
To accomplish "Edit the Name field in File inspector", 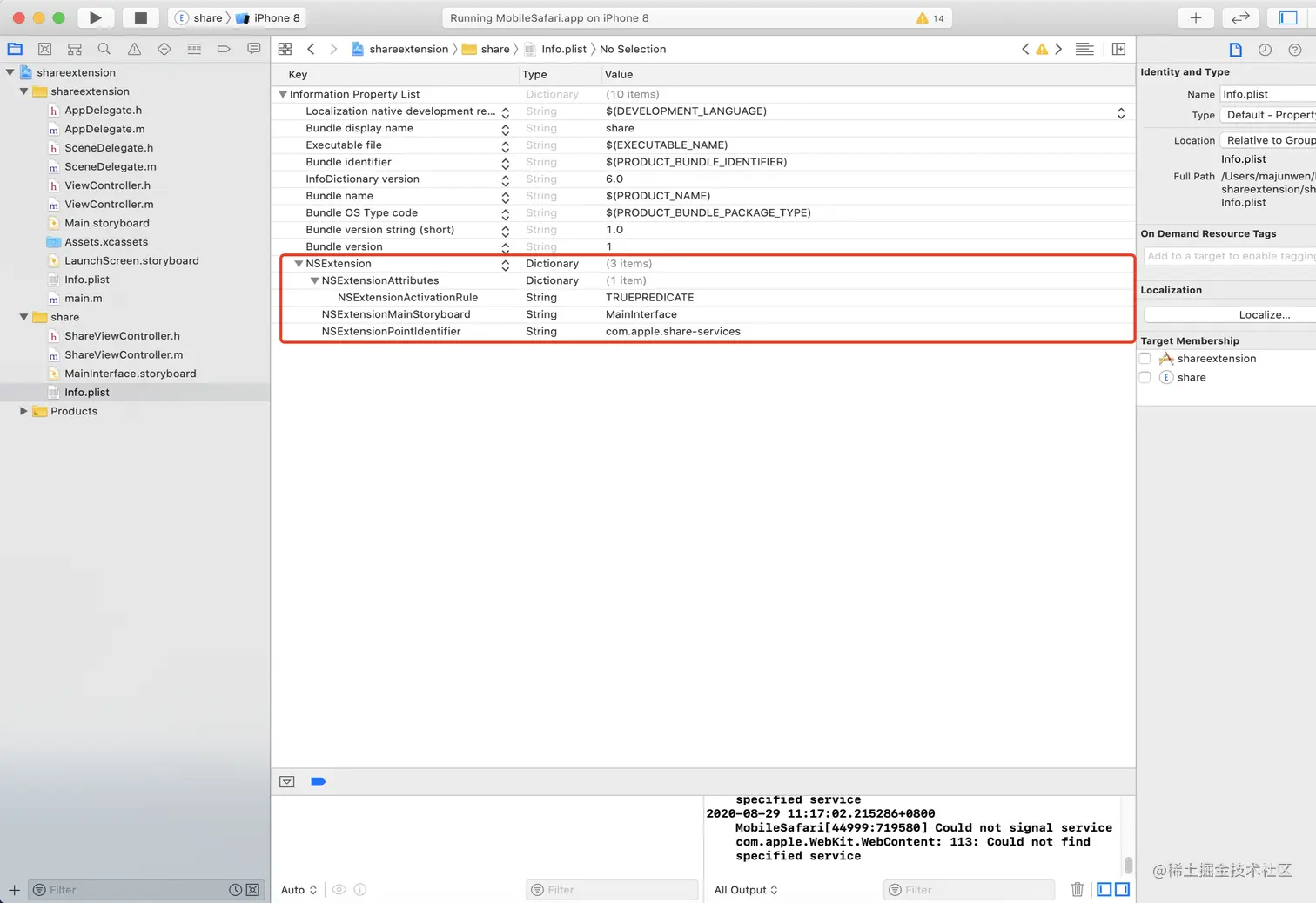I will (1267, 94).
